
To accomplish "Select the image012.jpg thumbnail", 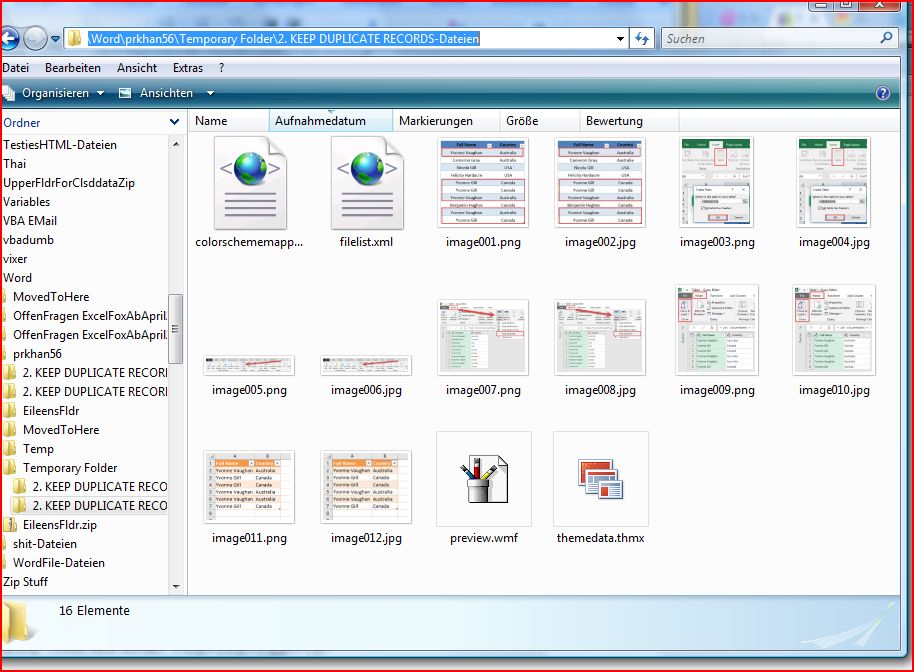I will 366,487.
